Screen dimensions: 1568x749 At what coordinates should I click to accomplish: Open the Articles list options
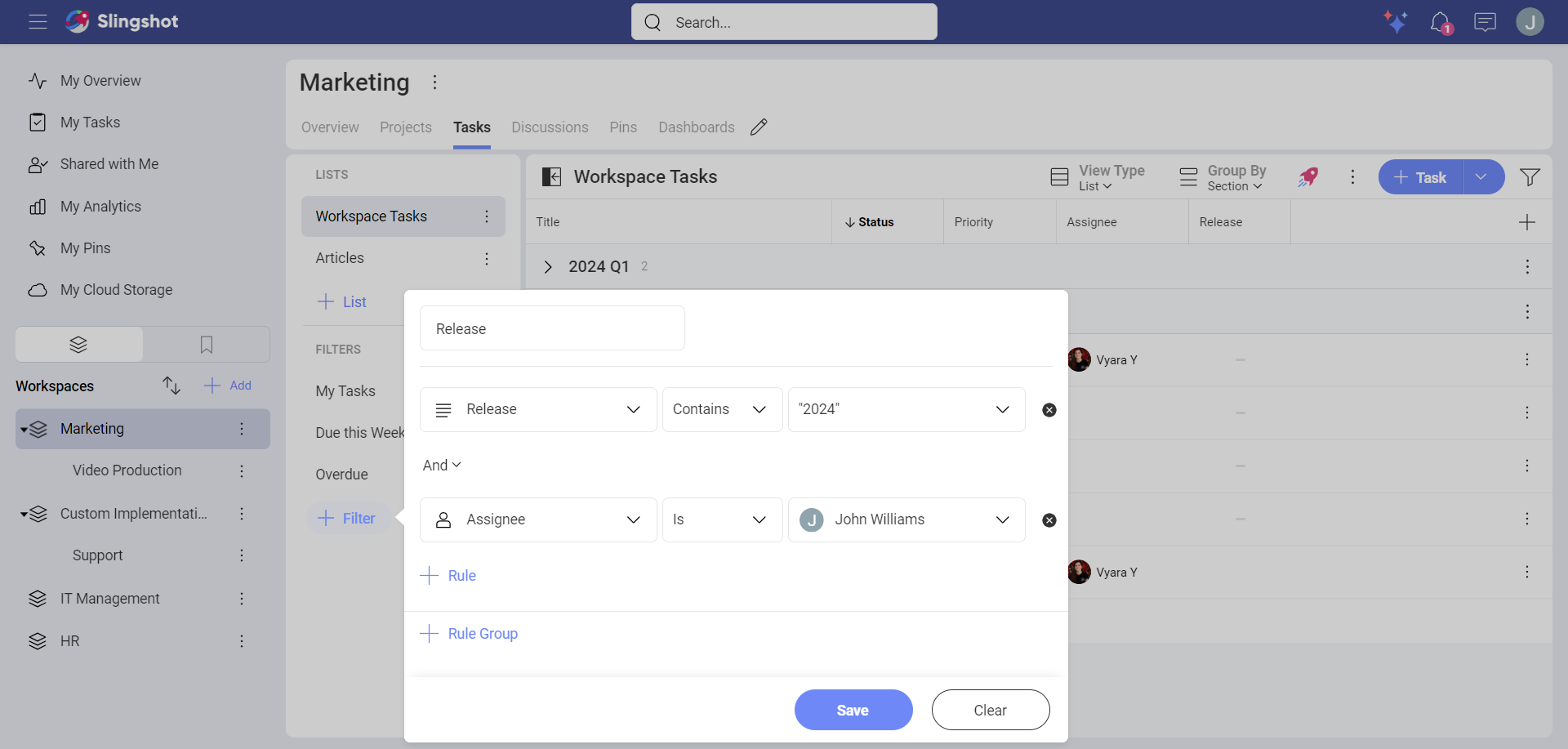487,258
